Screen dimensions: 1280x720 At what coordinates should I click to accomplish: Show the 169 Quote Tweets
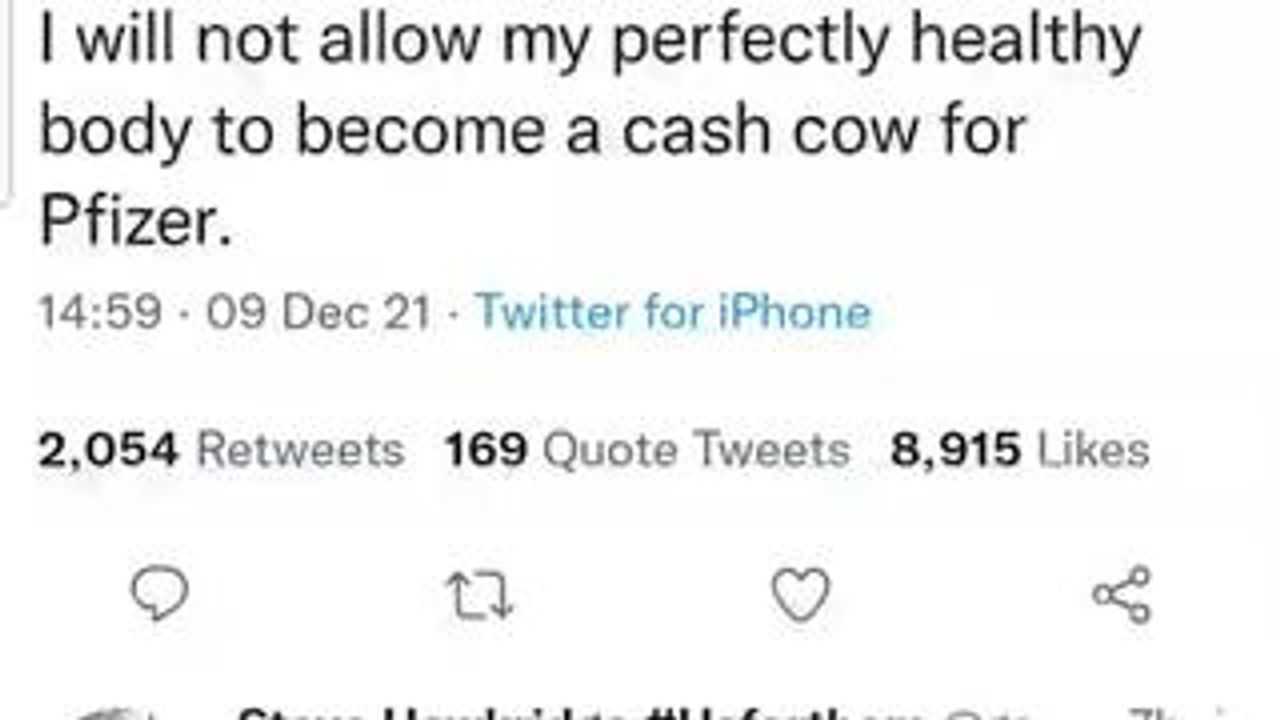(647, 450)
